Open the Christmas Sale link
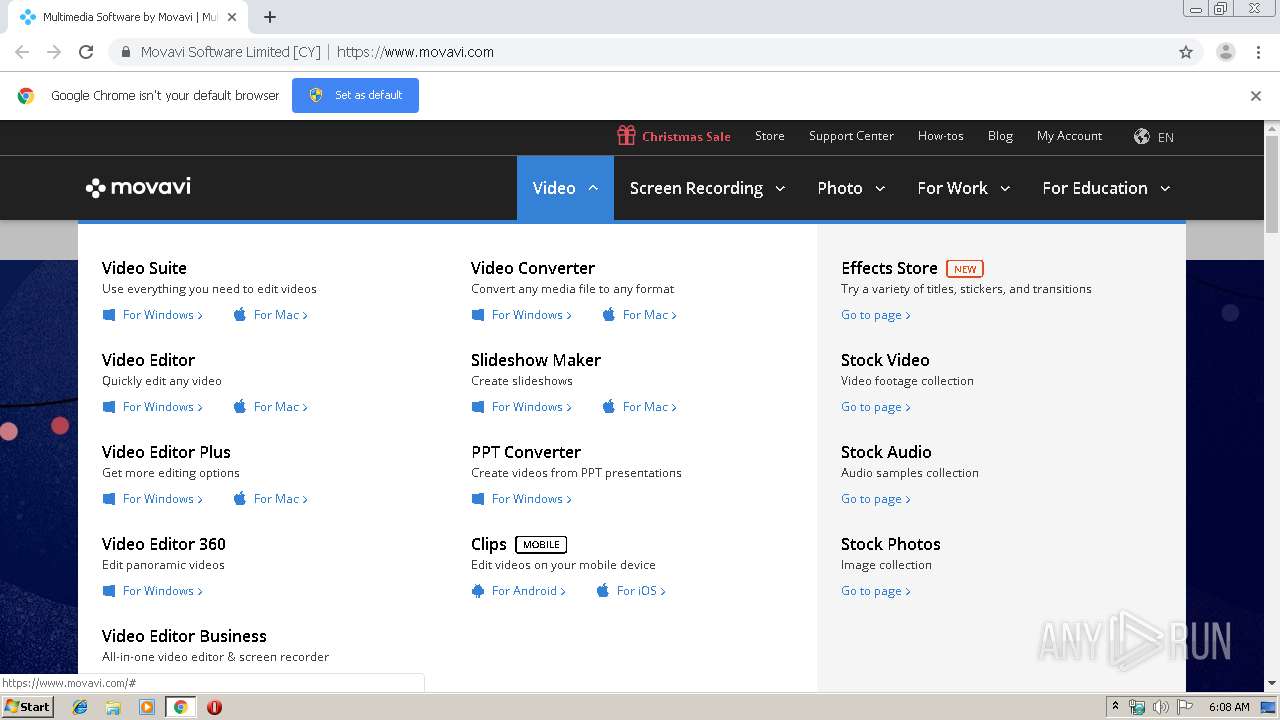This screenshot has height=720, width=1280. (686, 136)
